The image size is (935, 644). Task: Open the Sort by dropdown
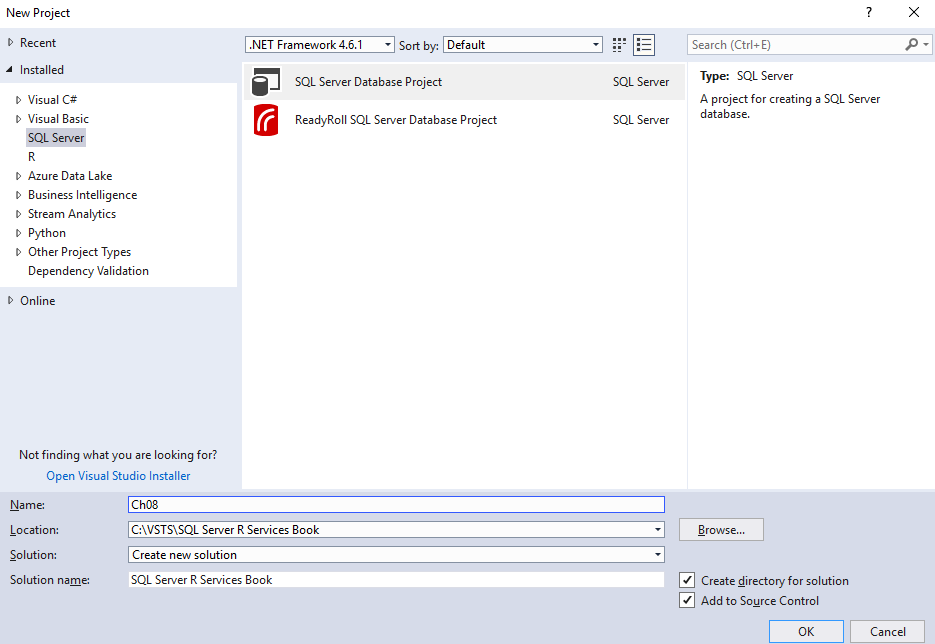tap(522, 45)
